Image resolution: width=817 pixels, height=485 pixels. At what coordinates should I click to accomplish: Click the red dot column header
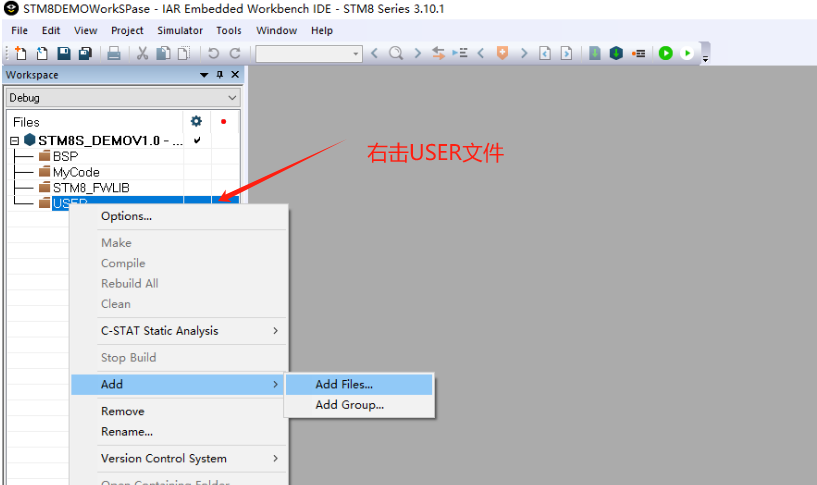pos(224,121)
